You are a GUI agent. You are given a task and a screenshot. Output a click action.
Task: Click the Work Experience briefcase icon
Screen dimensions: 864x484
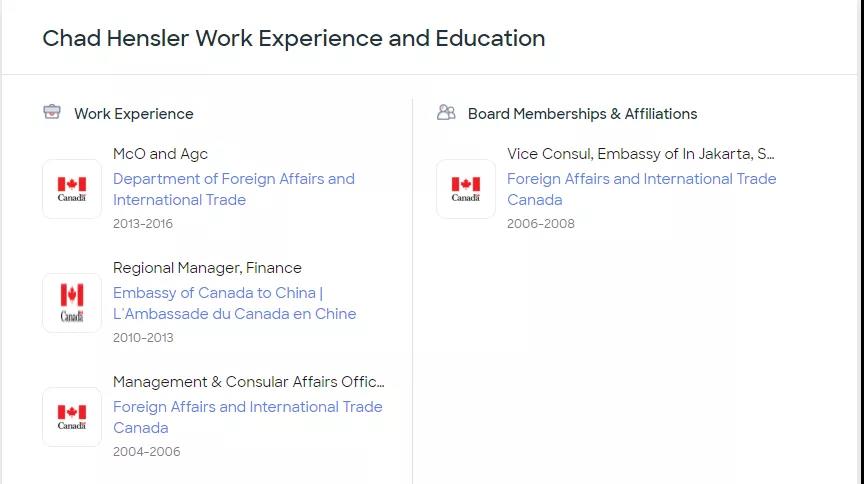tap(52, 112)
